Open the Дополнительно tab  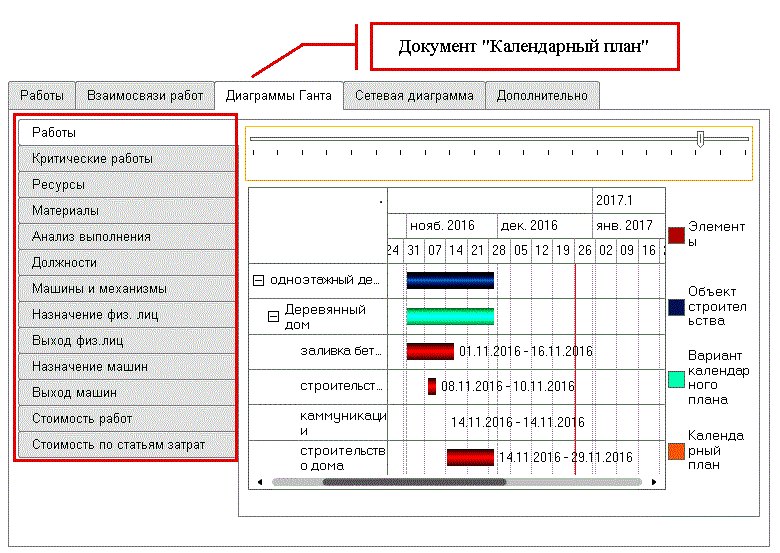coord(542,96)
